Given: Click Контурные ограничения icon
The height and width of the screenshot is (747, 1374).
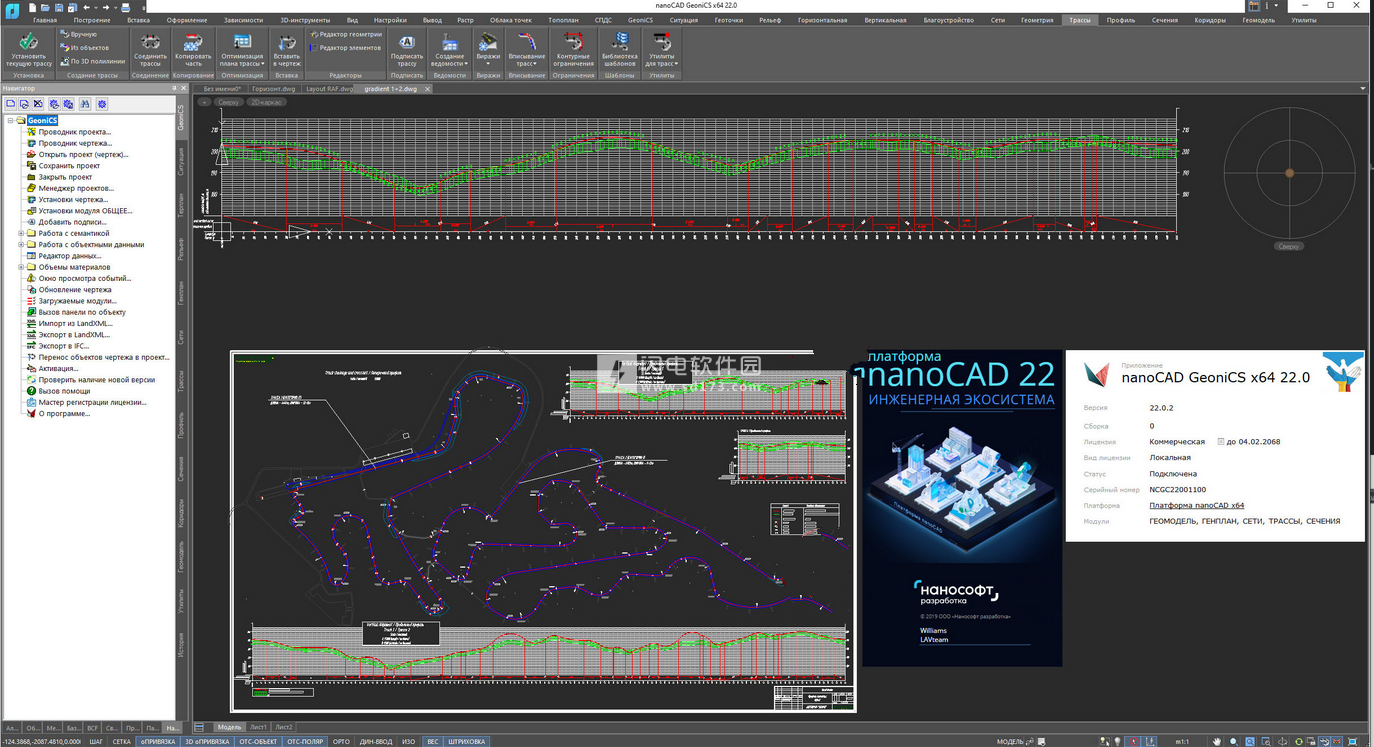Looking at the screenshot, I should point(573,48).
